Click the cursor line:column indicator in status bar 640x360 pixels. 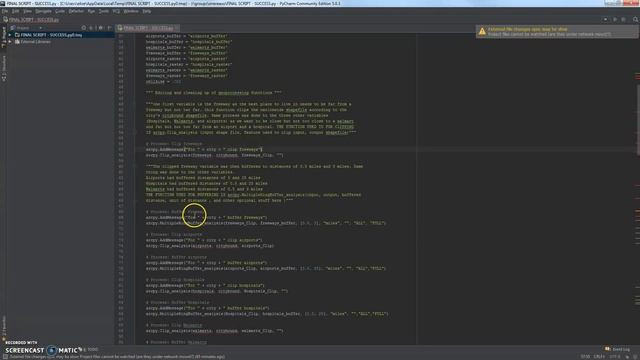585,357
